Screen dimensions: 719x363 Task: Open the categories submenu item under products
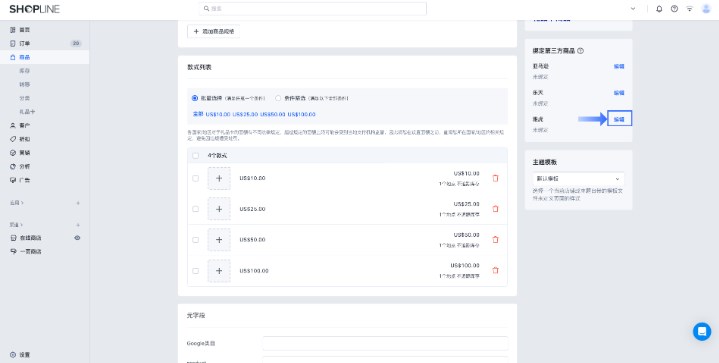pyautogui.click(x=24, y=99)
